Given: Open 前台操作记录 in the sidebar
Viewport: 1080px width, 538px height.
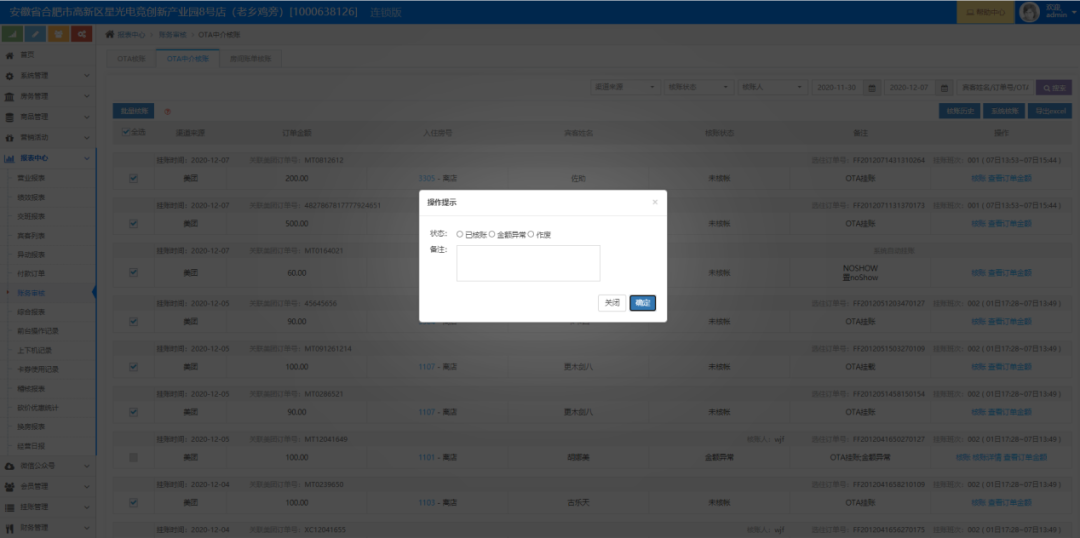Looking at the screenshot, I should coord(38,331).
